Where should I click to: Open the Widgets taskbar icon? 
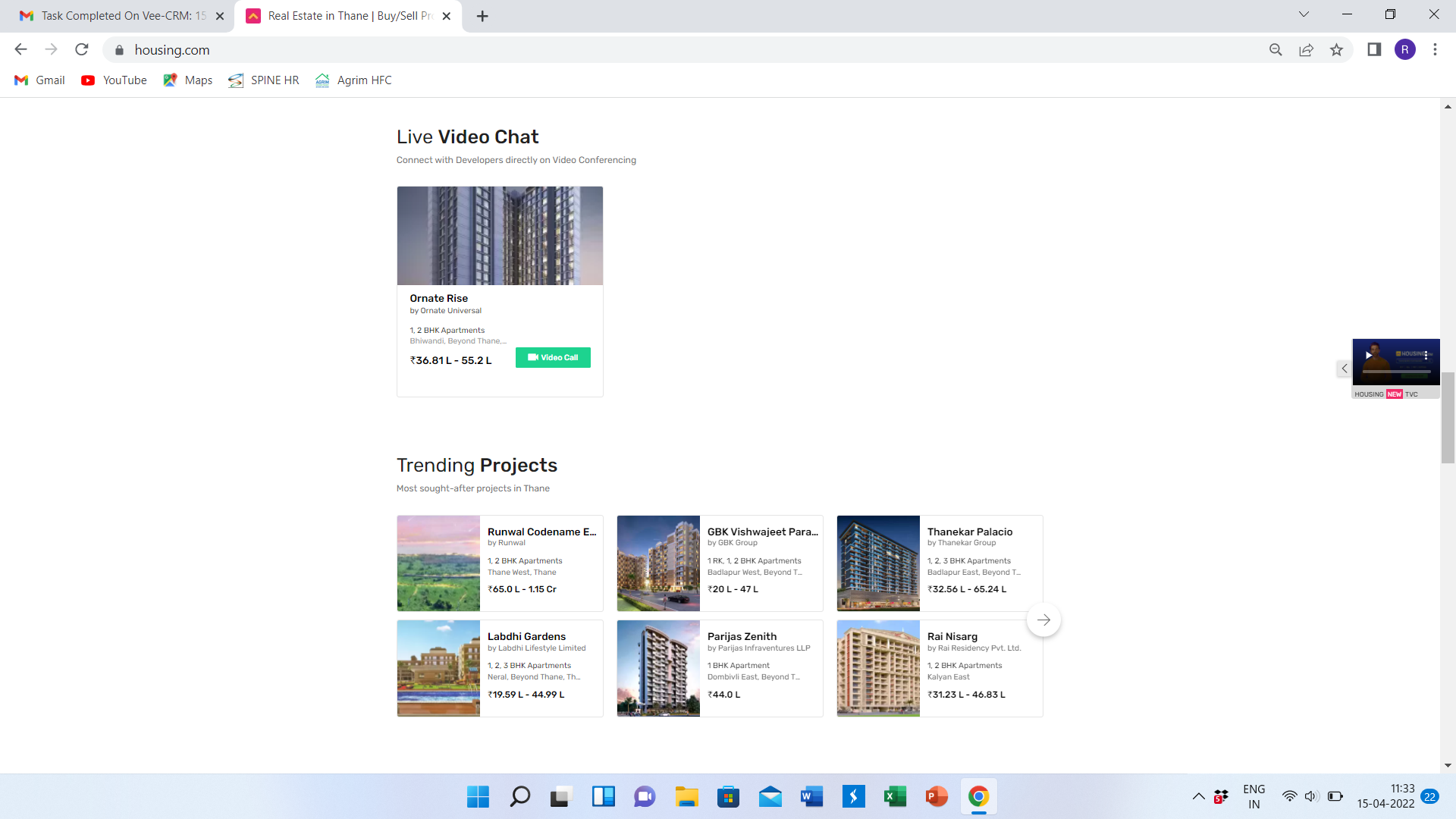pos(604,797)
